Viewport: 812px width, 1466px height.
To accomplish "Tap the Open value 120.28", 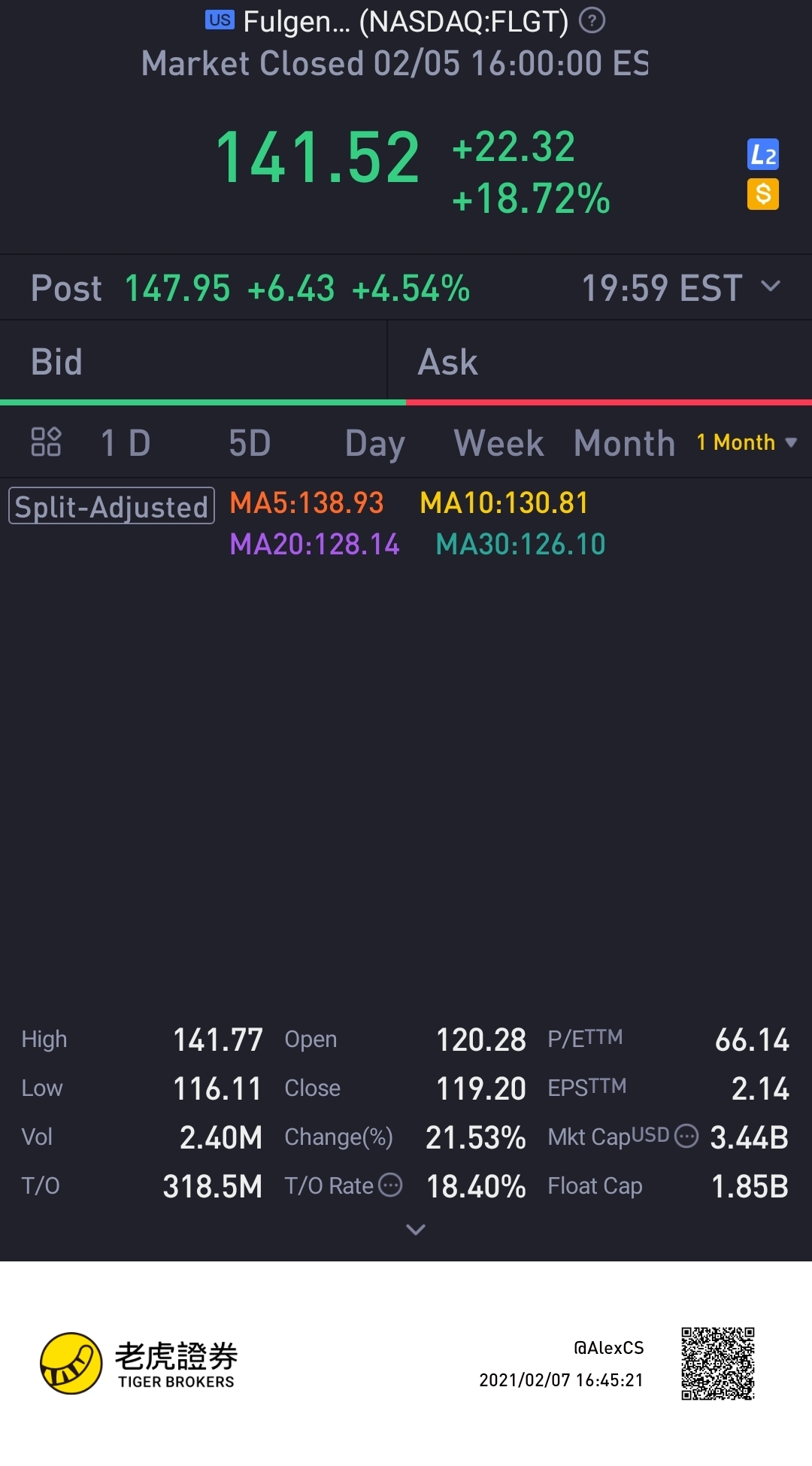I will tap(481, 1040).
